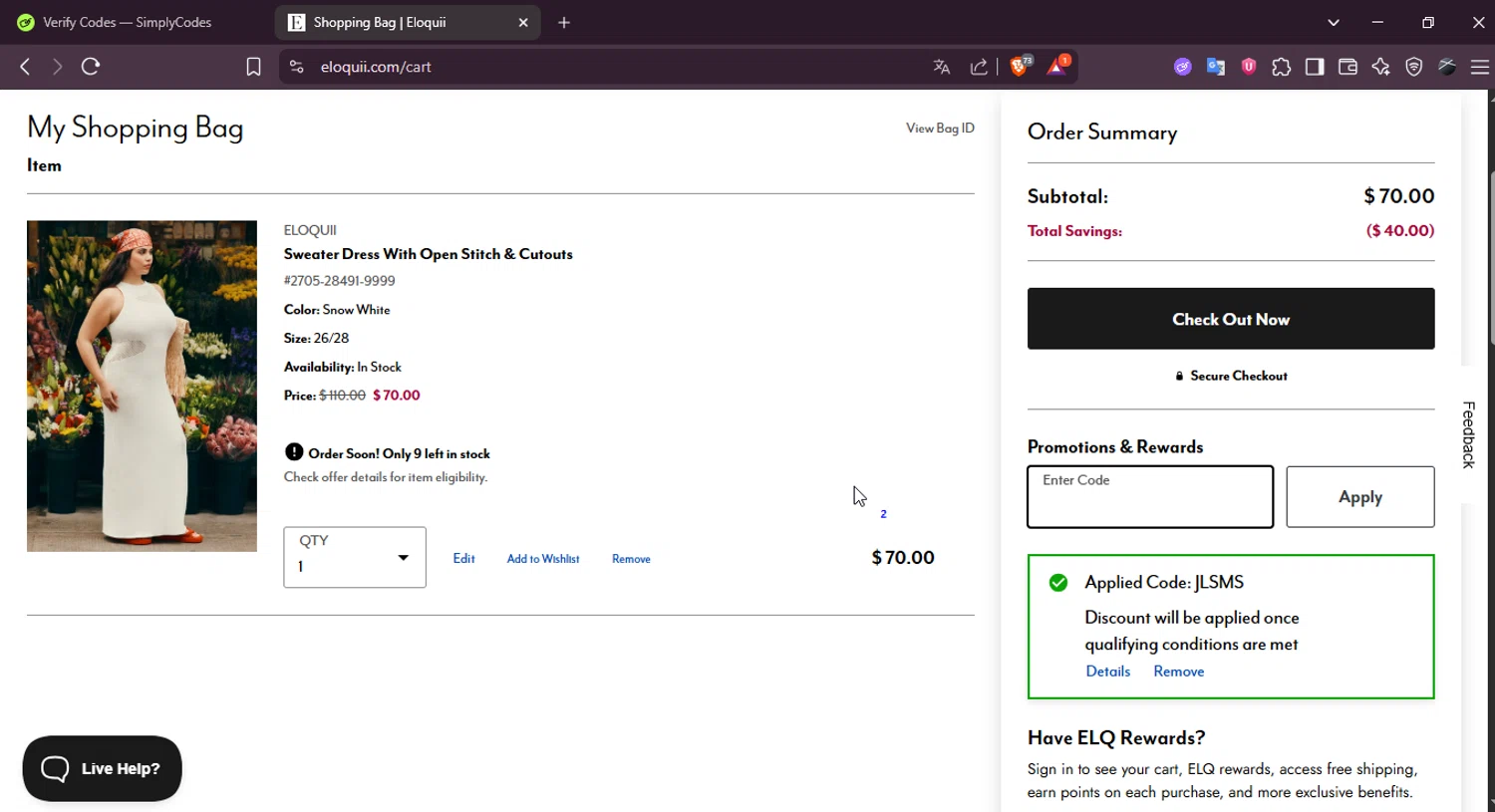
Task: Remove the Sweater Dress from the bag
Action: (631, 559)
